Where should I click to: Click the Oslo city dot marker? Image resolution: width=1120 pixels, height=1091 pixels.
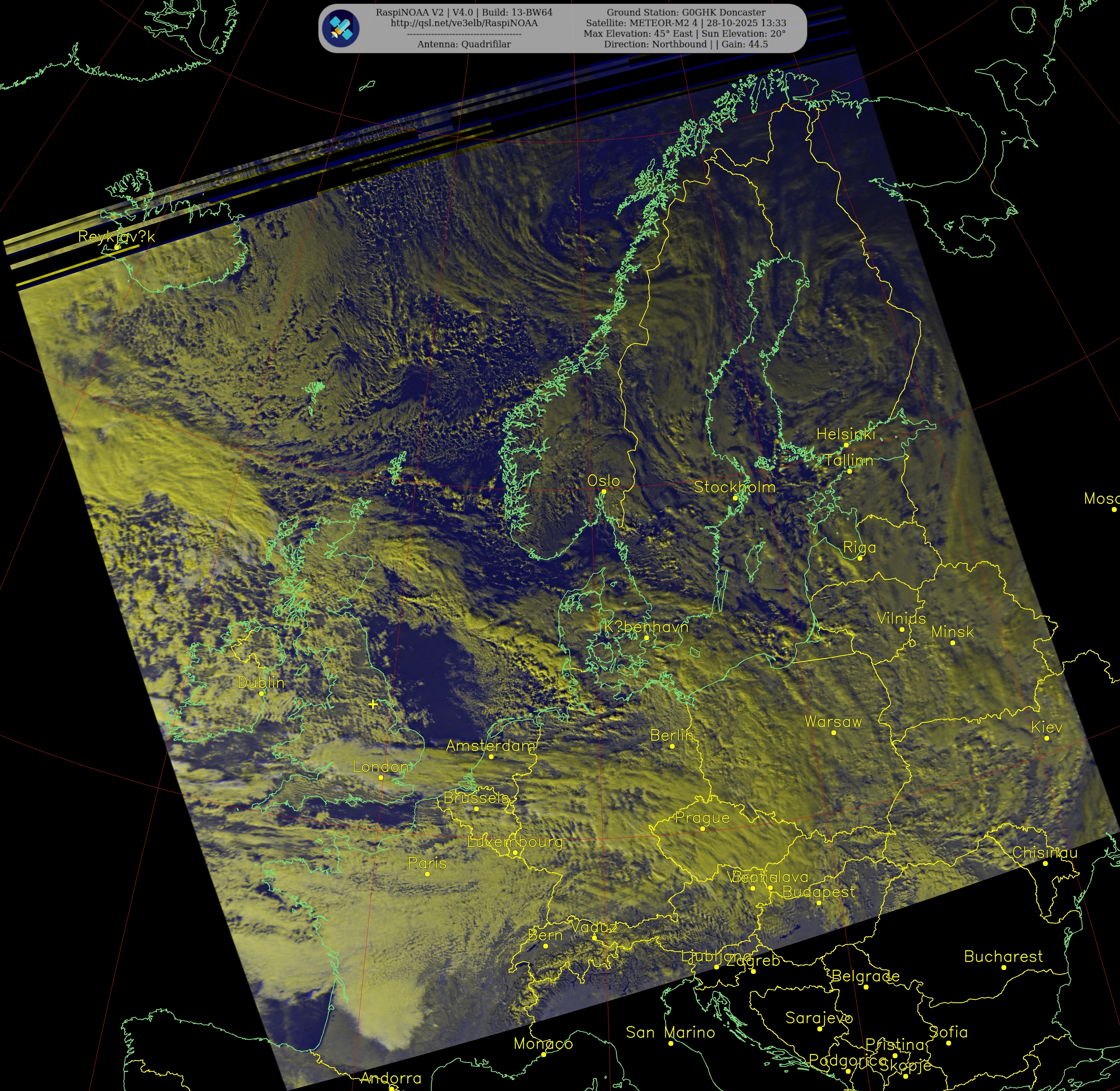click(603, 492)
